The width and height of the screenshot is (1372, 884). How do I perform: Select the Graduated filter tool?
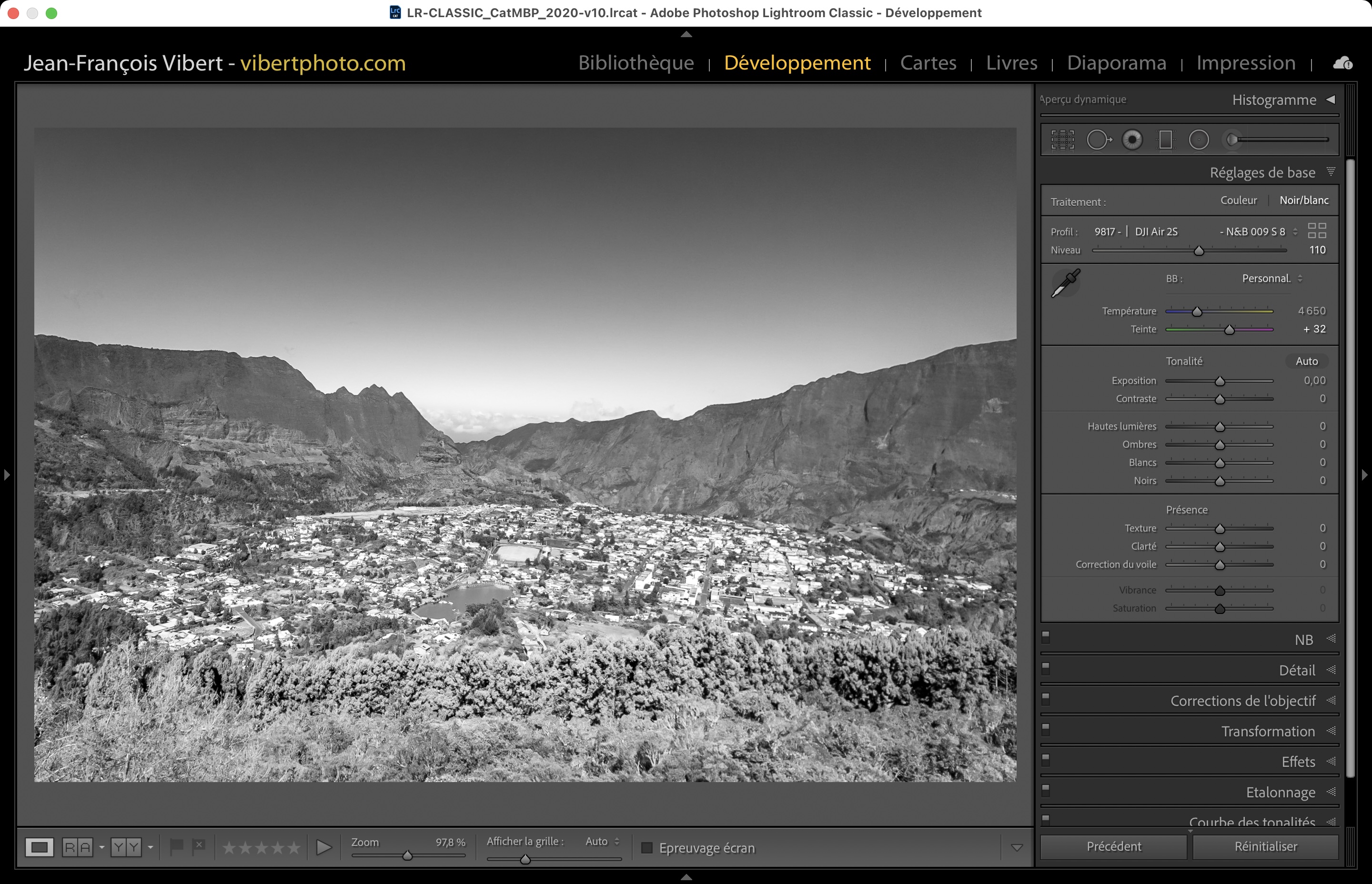(1165, 140)
